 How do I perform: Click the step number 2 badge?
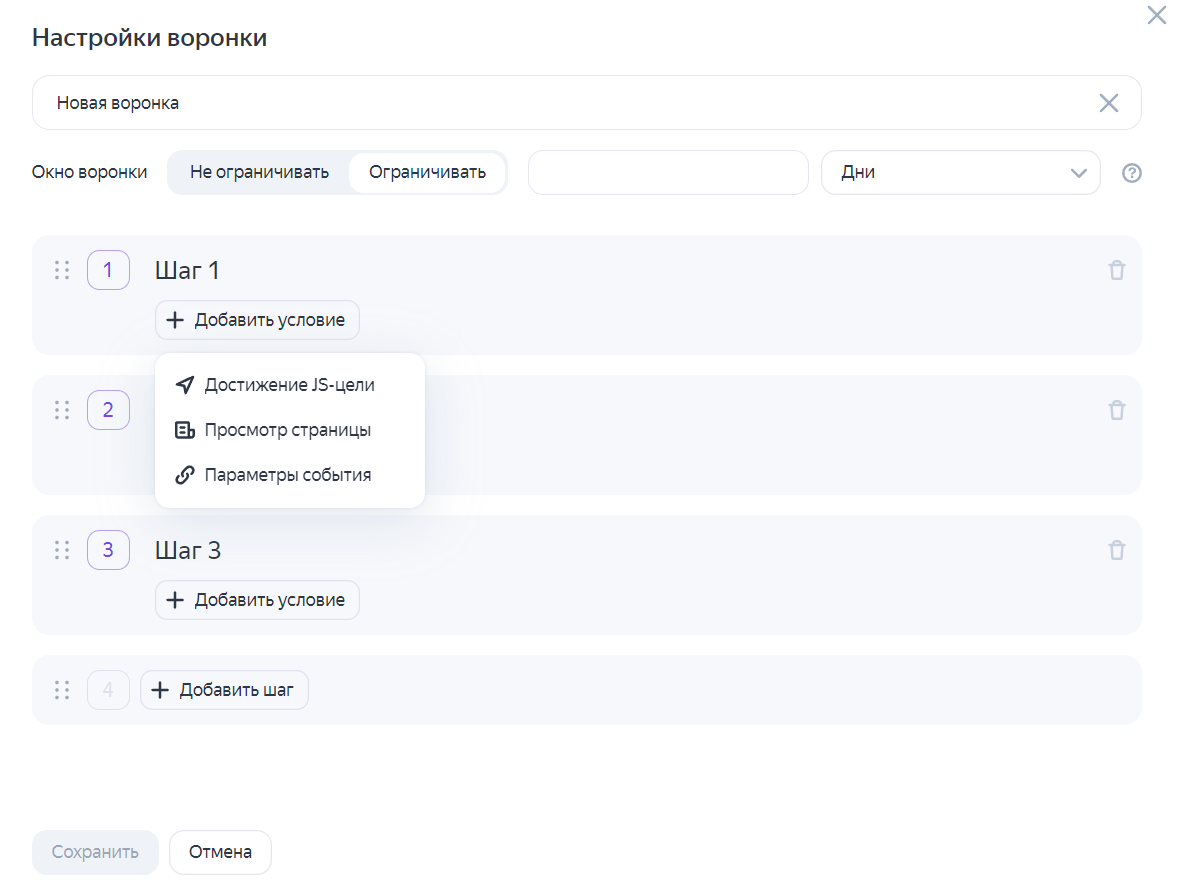coord(108,410)
